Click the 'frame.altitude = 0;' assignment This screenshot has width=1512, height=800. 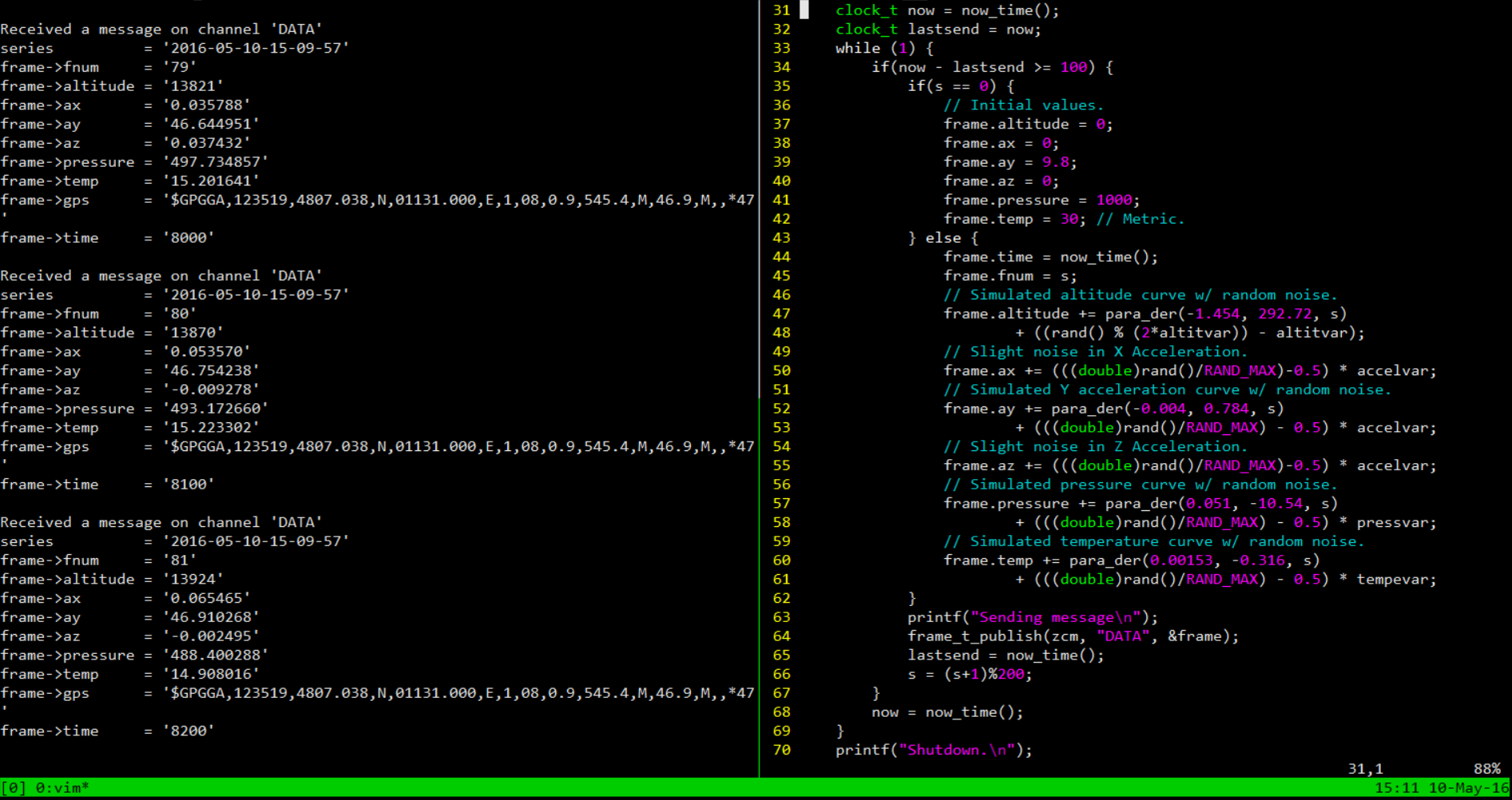click(x=1028, y=125)
